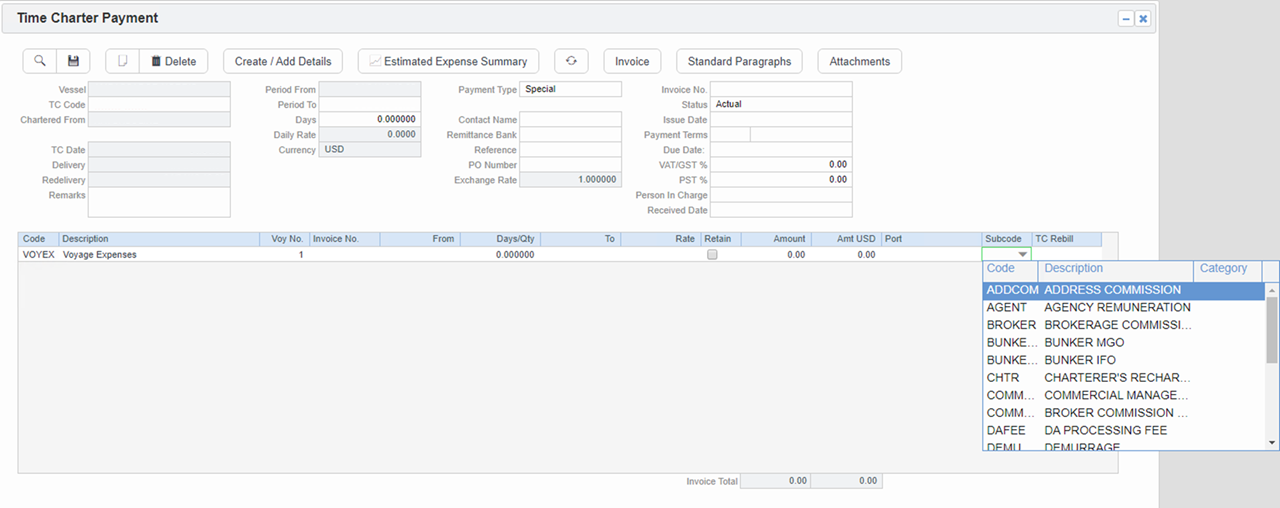Click the save floppy disk icon

(73, 61)
